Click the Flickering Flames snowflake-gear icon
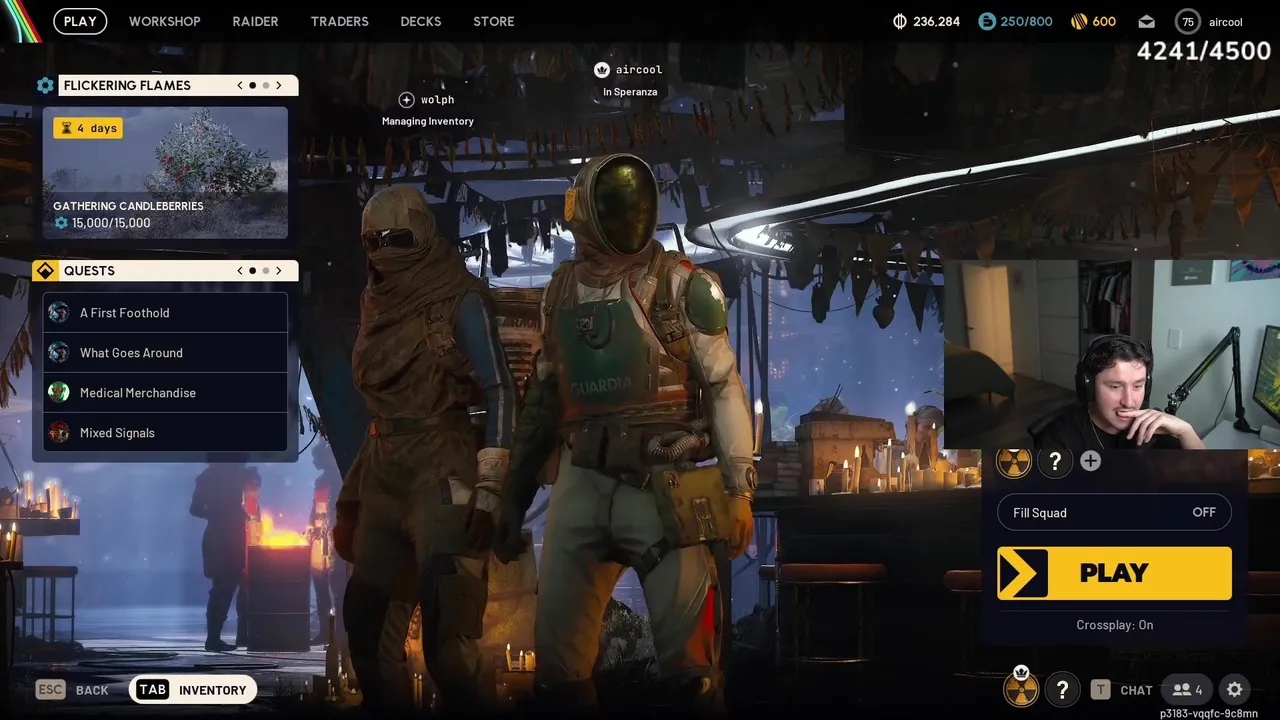Viewport: 1280px width, 720px height. 45,86
